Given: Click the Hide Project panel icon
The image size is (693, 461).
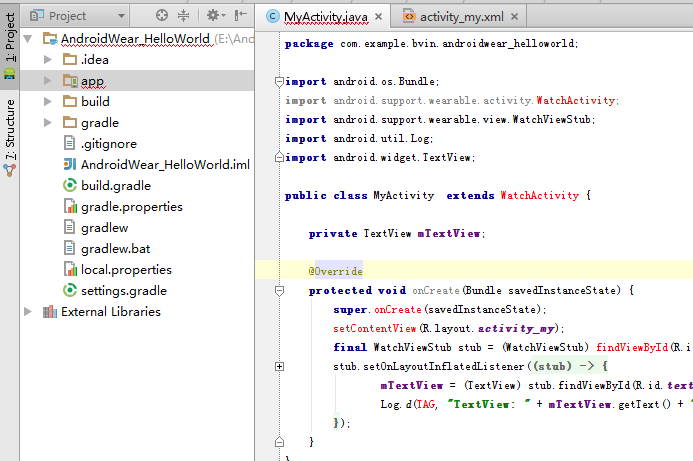Looking at the screenshot, I should pyautogui.click(x=240, y=15).
